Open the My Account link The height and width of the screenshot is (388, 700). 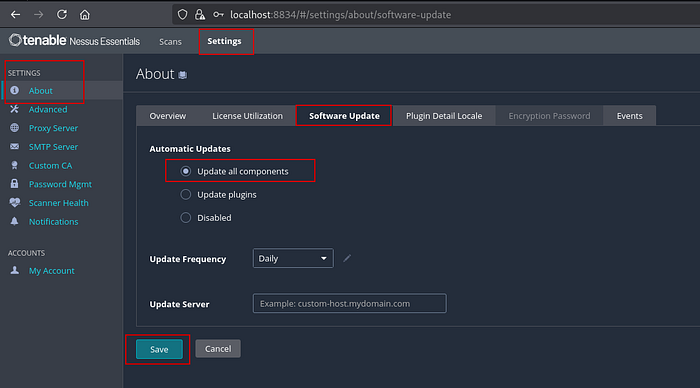click(x=52, y=271)
